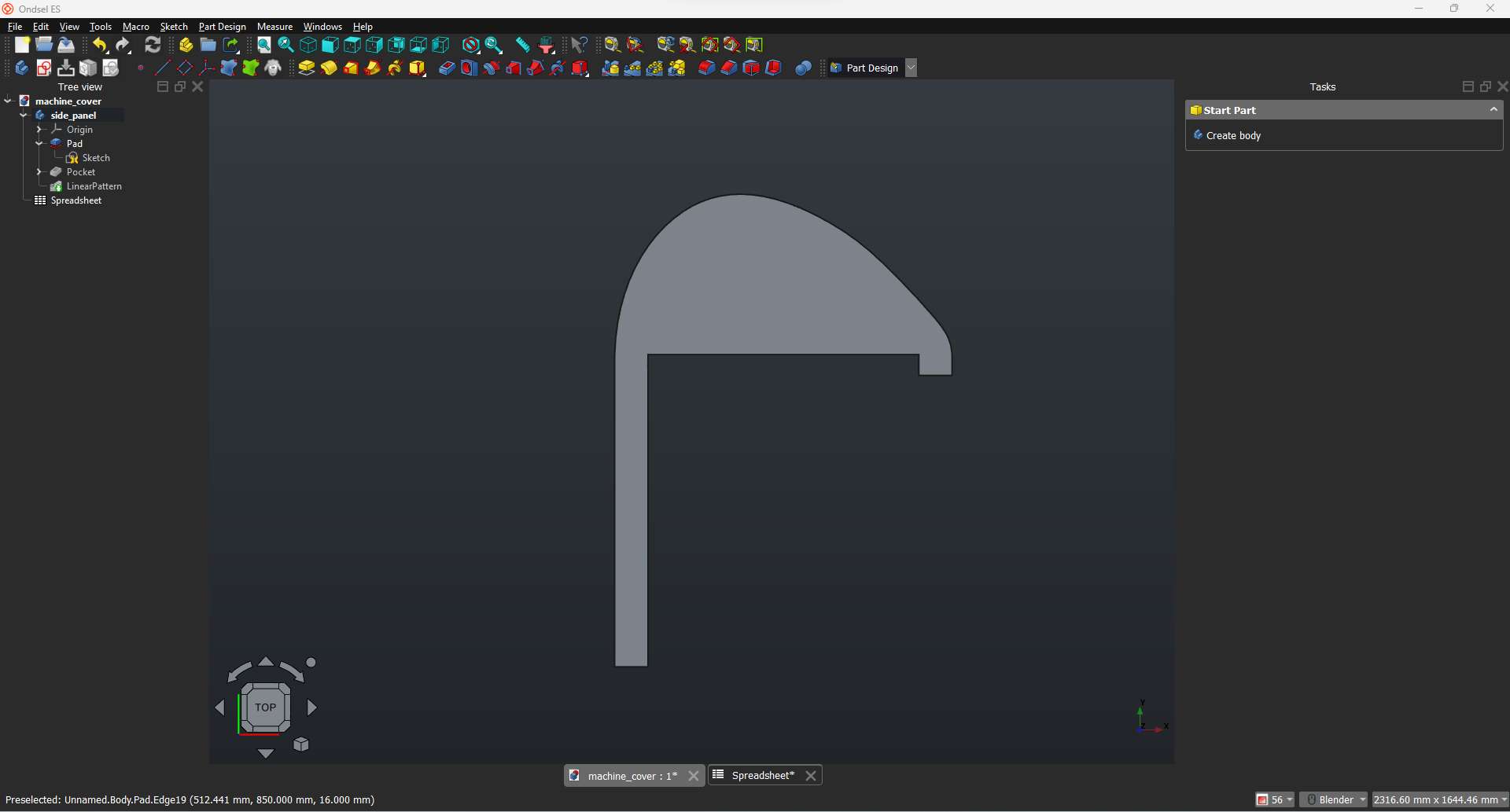Open the navigation cube mini-cube menu
Viewport: 1510px width, 812px height.
[x=301, y=744]
